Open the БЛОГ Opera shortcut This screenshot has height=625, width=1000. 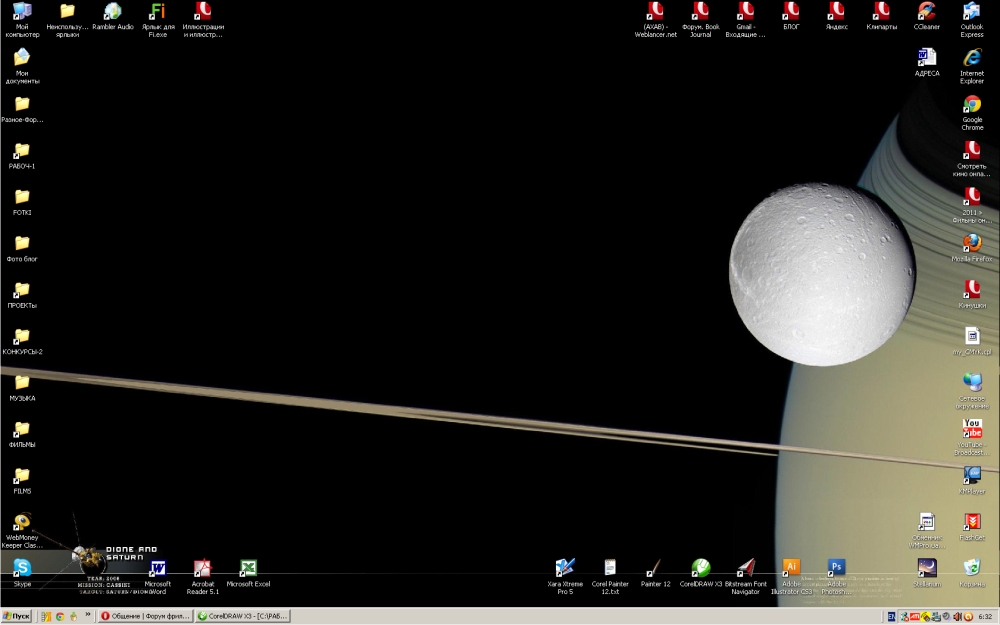791,16
